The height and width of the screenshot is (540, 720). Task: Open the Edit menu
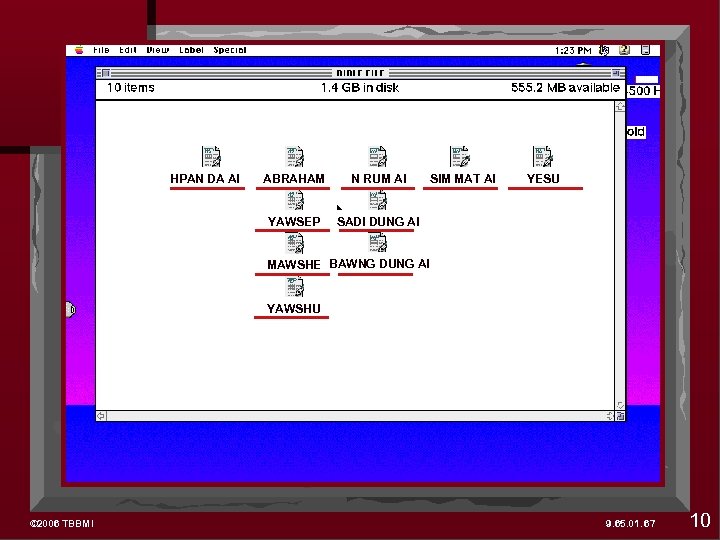128,50
